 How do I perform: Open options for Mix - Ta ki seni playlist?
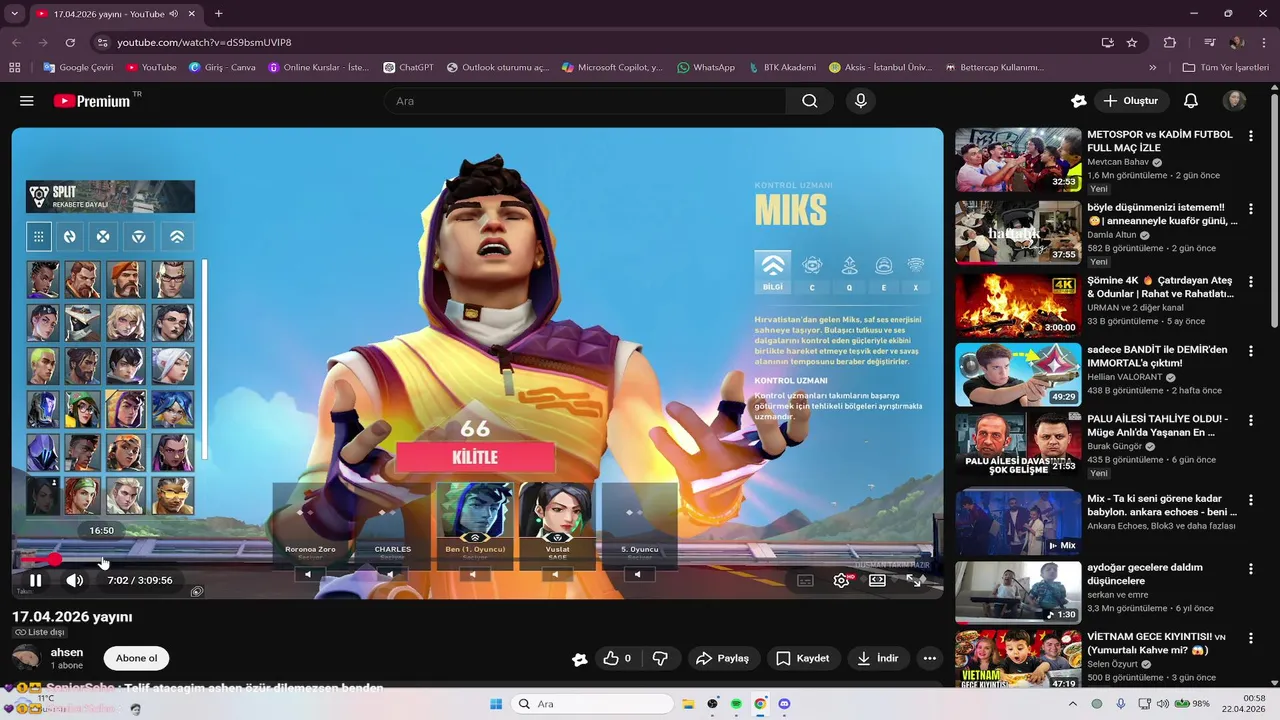1250,500
